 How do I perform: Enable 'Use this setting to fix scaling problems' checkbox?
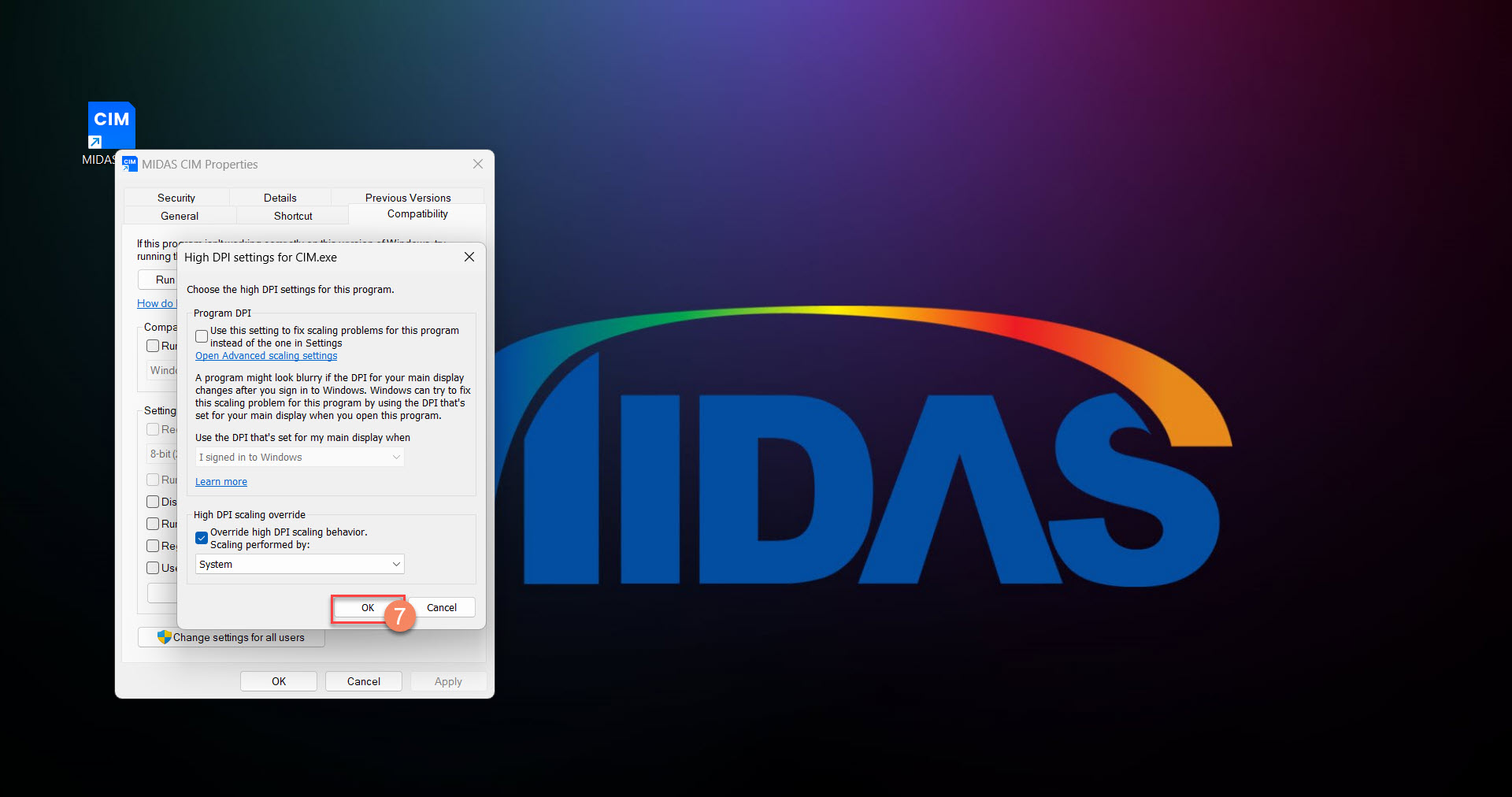point(202,336)
